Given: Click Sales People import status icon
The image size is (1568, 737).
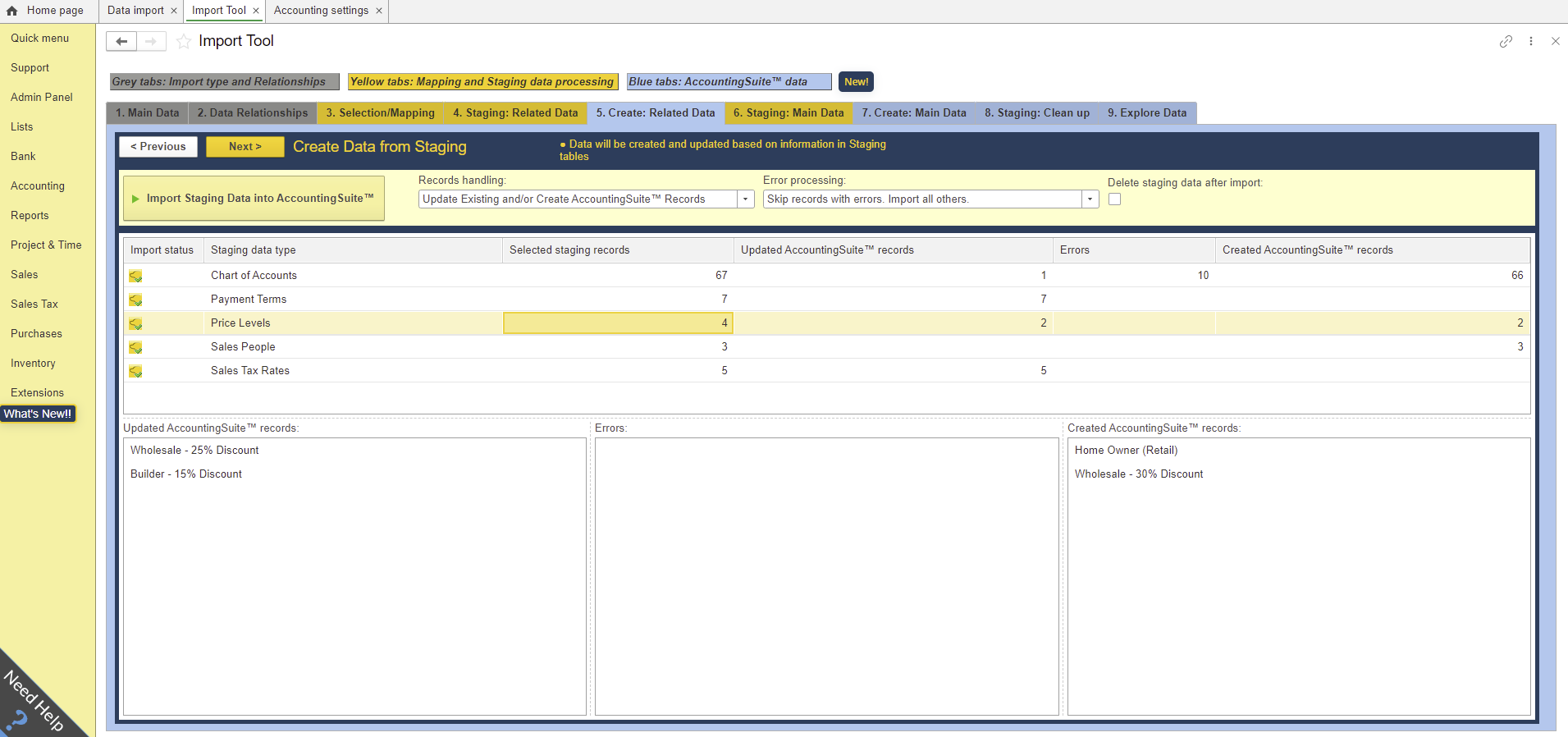Looking at the screenshot, I should [135, 347].
